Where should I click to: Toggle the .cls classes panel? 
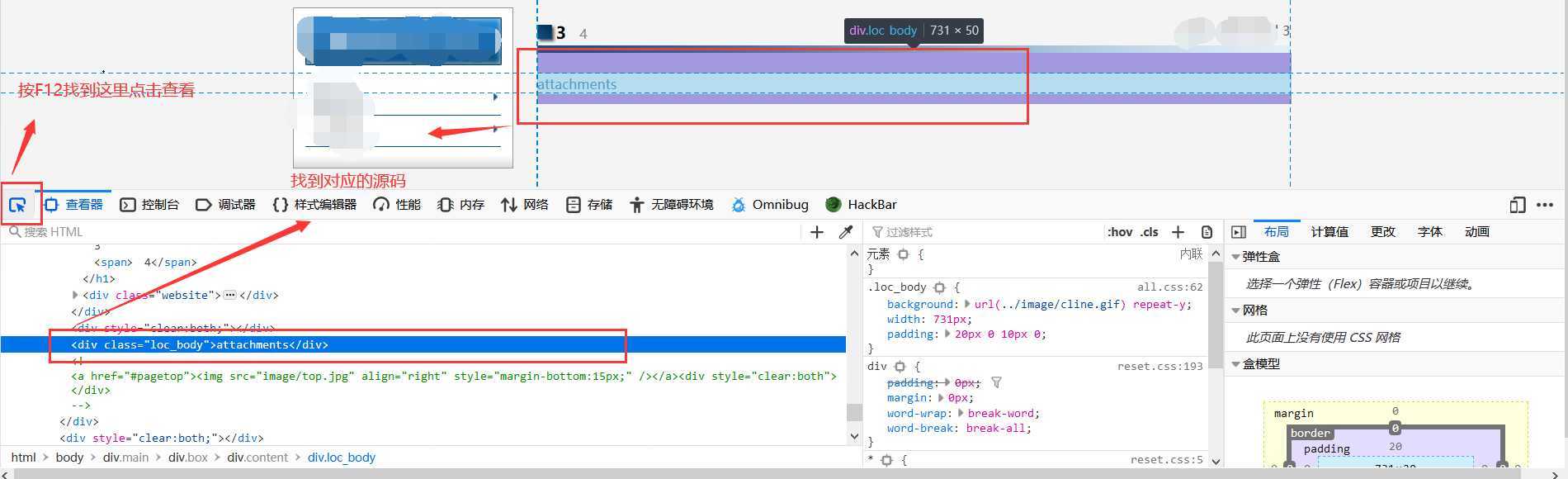coord(1150,232)
